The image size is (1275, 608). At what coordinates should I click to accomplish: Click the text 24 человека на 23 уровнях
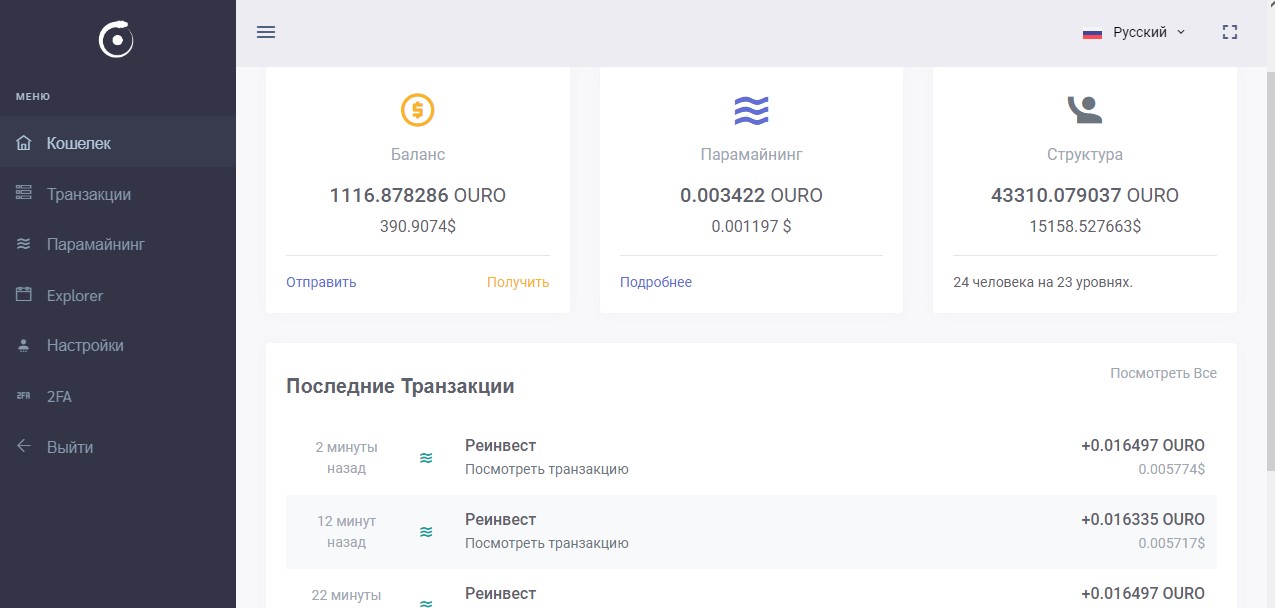[1043, 282]
